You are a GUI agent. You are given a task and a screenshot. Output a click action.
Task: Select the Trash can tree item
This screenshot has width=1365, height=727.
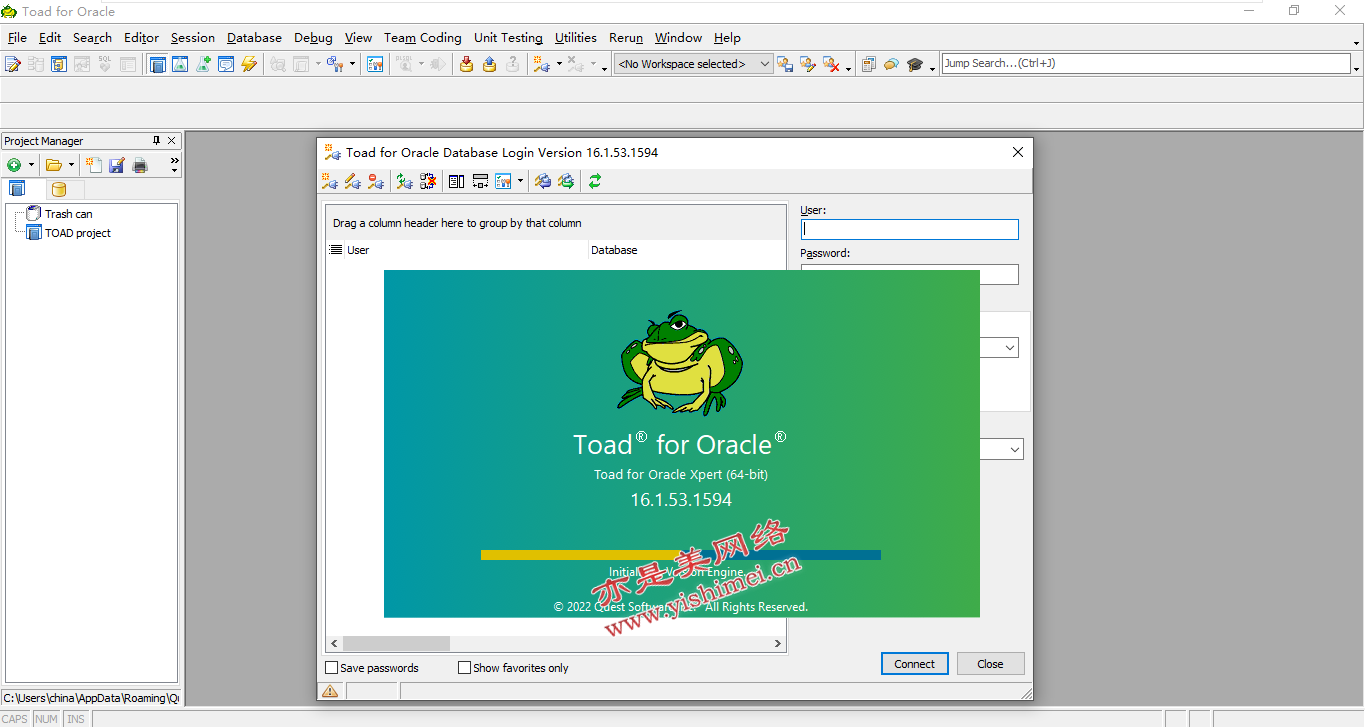(68, 214)
